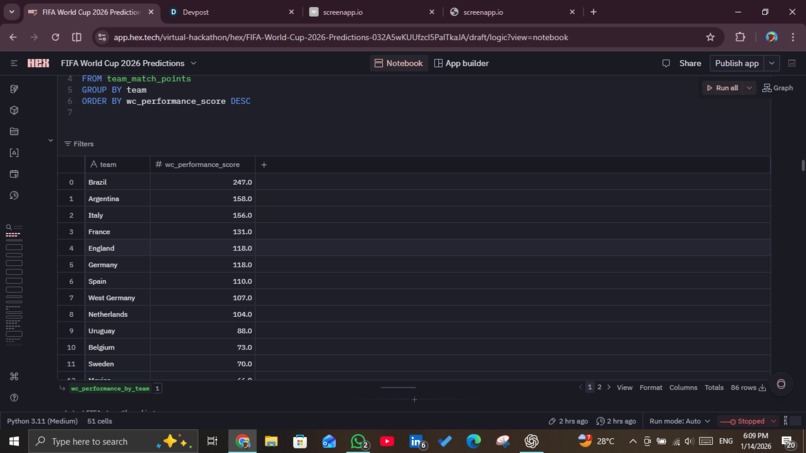This screenshot has height=453, width=806.
Task: Run all cells
Action: click(x=722, y=88)
